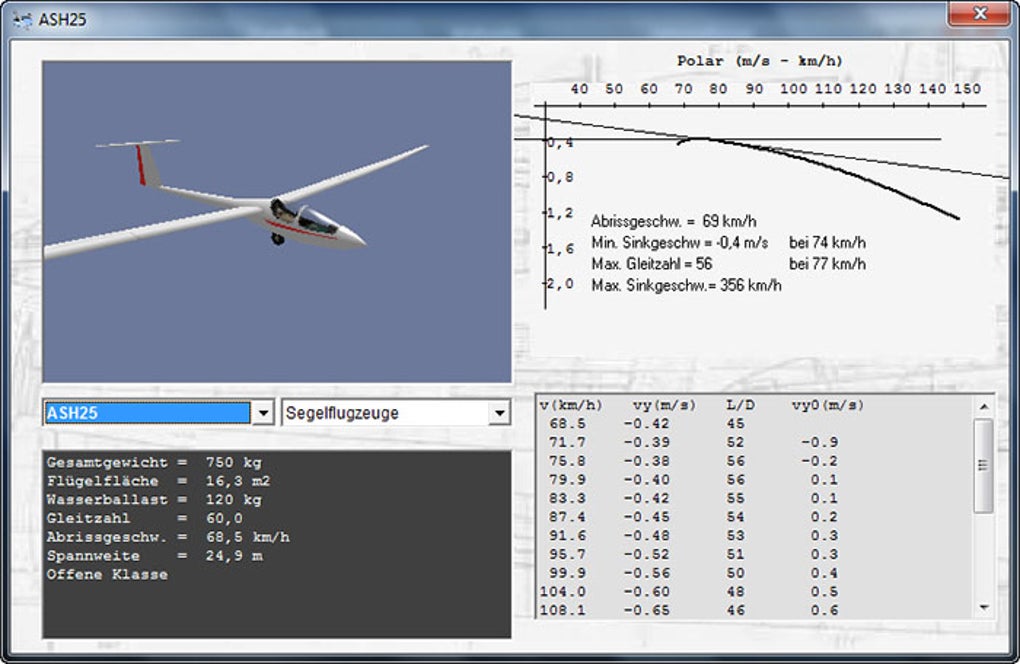Click the Spannweite = 24,9 m line
1020x664 pixels.
click(x=154, y=556)
